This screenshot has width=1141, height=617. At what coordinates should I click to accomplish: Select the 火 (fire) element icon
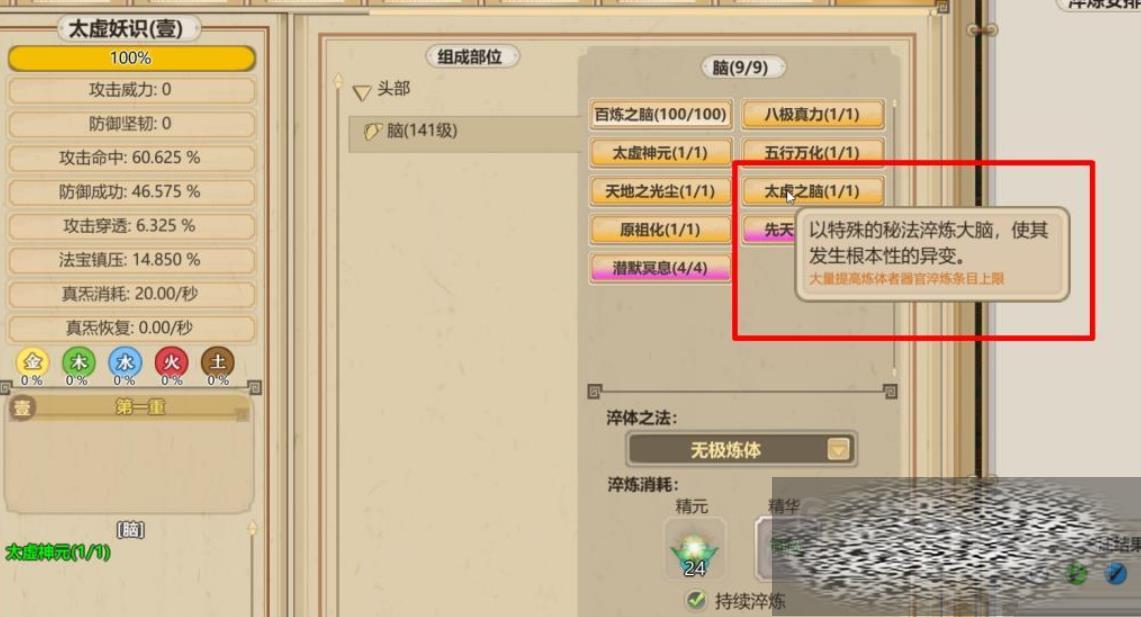pyautogui.click(x=172, y=362)
